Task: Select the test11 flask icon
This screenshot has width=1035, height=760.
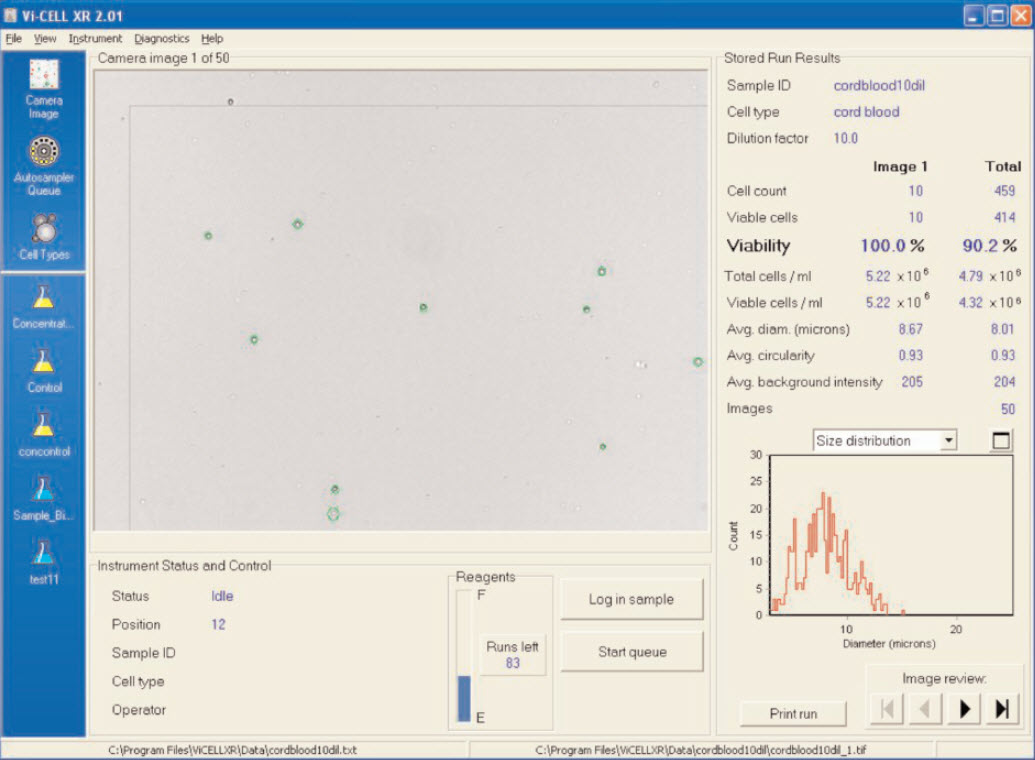Action: click(x=44, y=563)
